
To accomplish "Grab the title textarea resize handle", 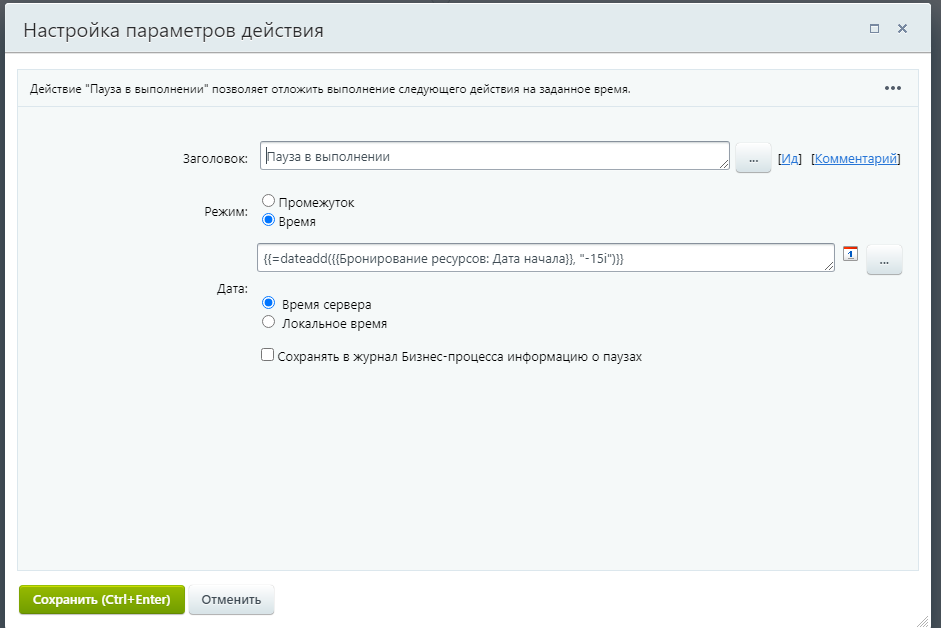I will click(724, 165).
